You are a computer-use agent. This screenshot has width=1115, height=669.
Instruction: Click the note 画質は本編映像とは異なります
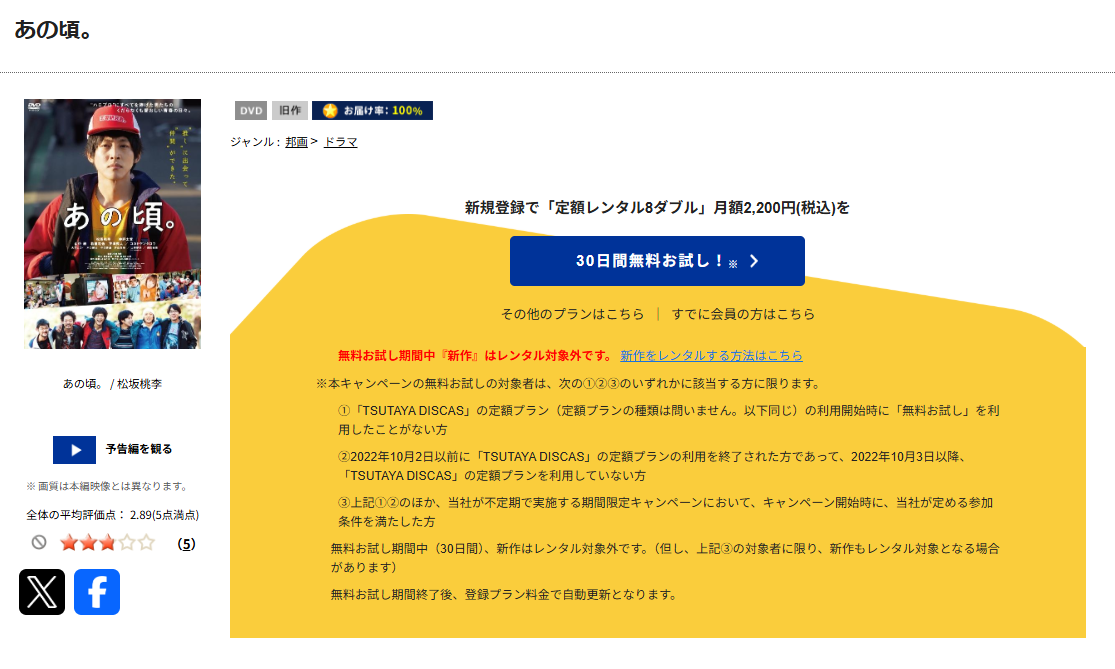click(x=108, y=486)
